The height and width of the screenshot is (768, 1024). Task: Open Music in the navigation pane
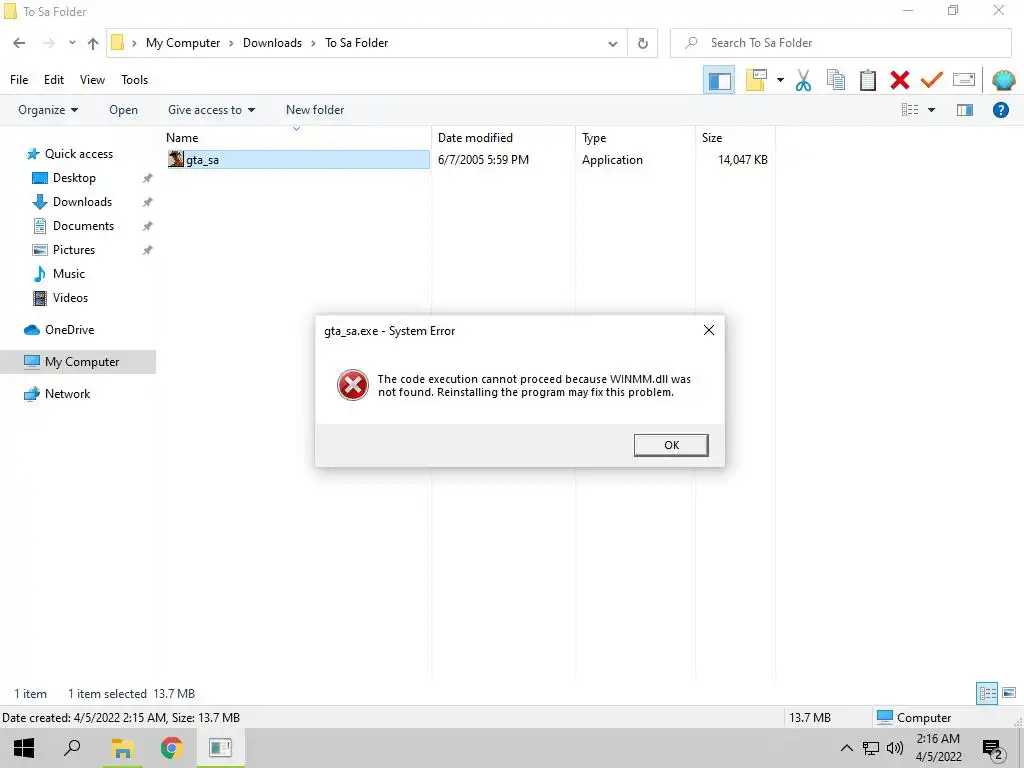(69, 274)
